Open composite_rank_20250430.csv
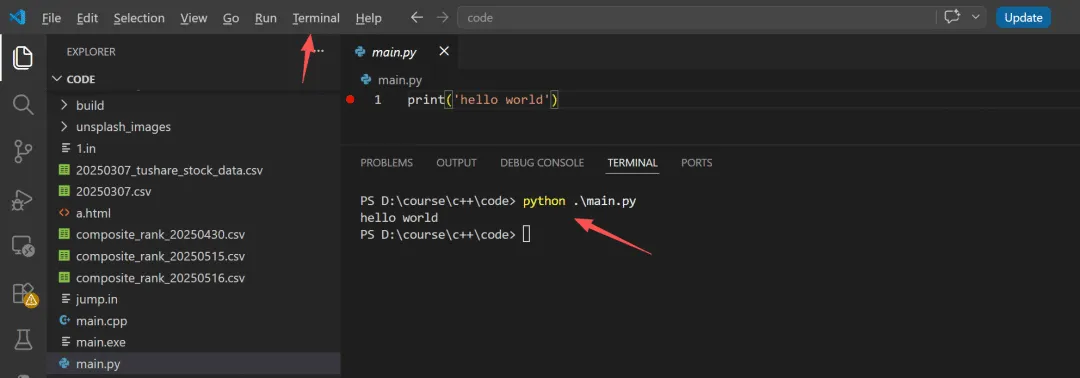1080x378 pixels. tap(194, 235)
